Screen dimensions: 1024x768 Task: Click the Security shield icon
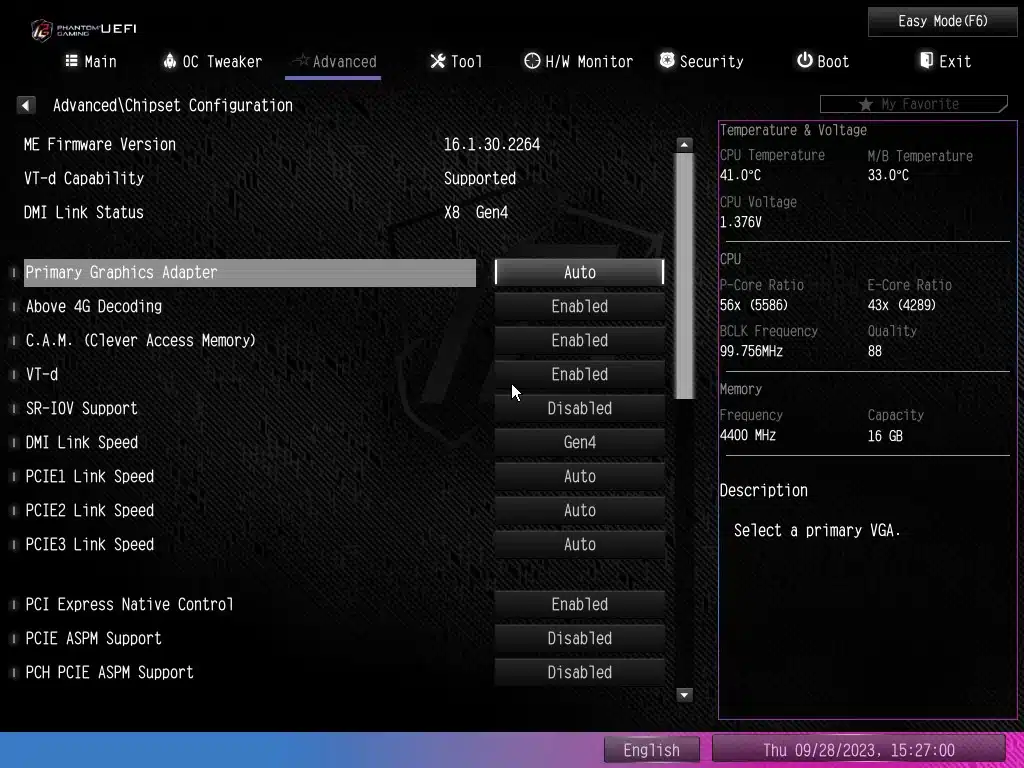667,61
